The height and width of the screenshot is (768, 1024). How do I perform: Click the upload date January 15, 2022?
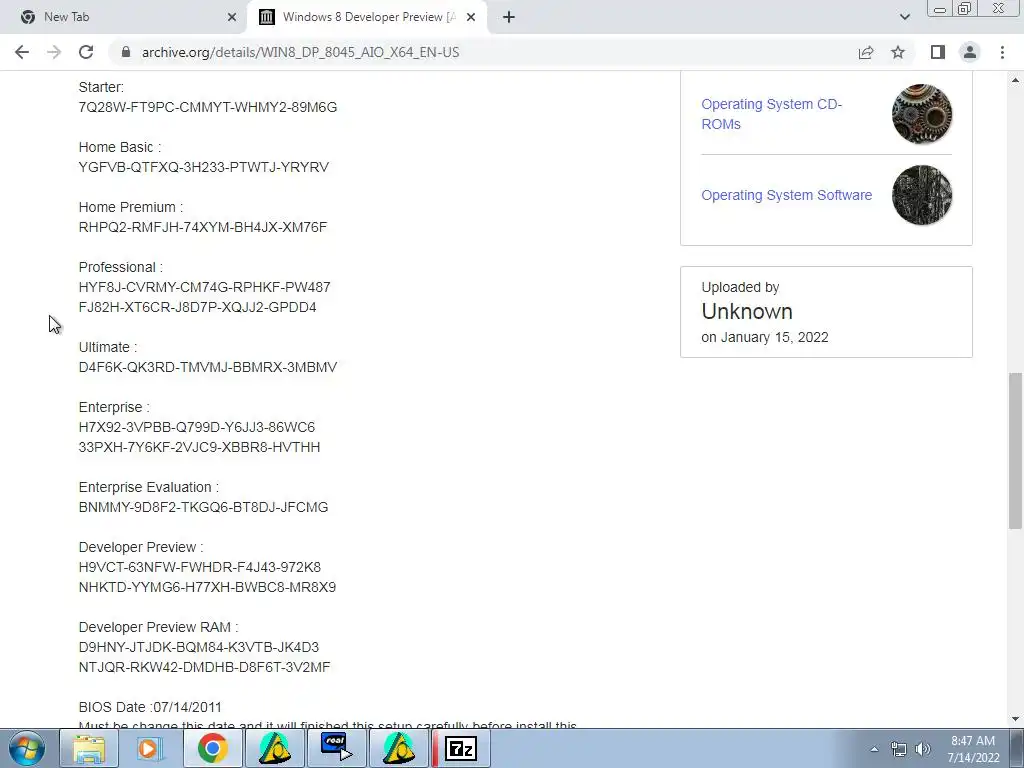tap(775, 338)
